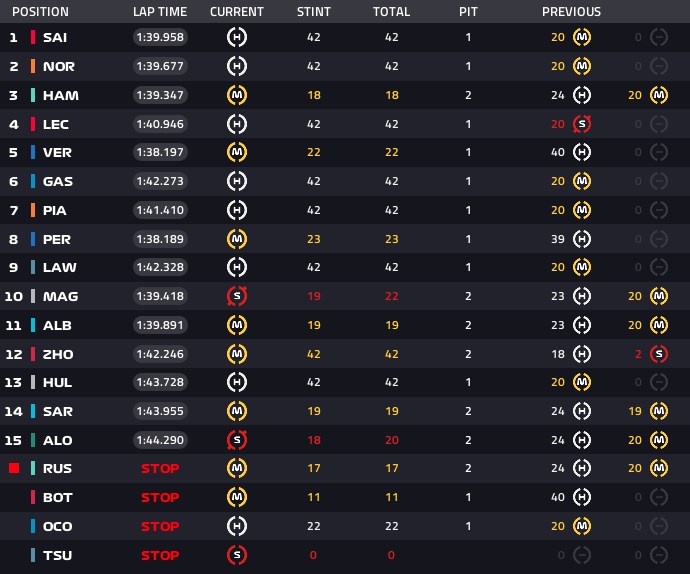The height and width of the screenshot is (574, 690).
Task: Click HAM's current medium tyre icon
Action: pos(237,95)
